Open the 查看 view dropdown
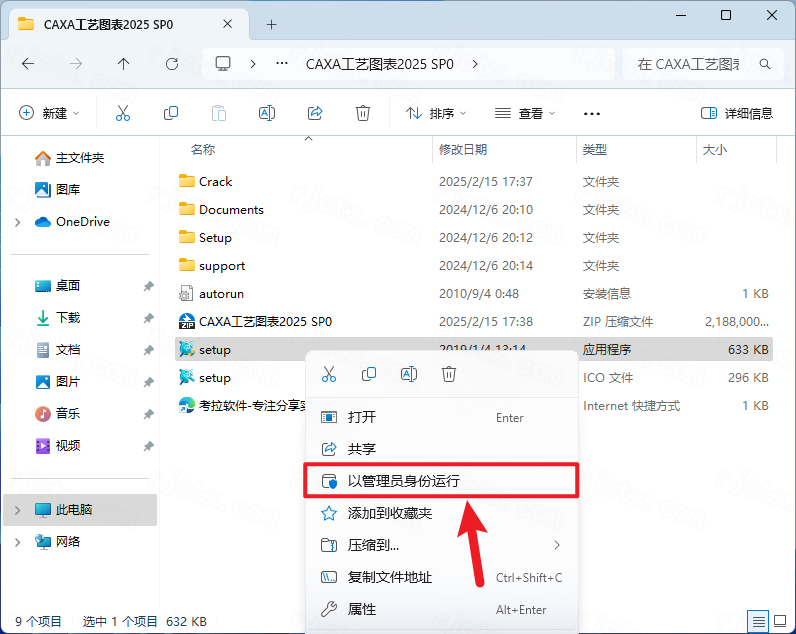 tap(523, 113)
